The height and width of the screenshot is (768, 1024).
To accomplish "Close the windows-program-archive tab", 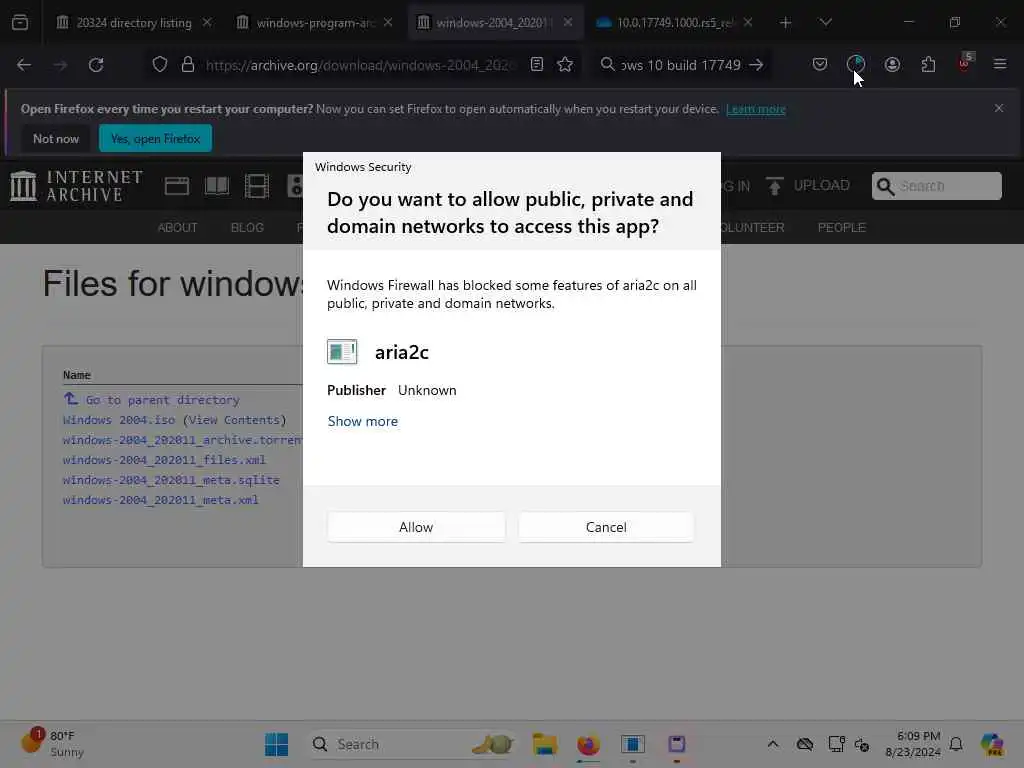I will tap(388, 22).
